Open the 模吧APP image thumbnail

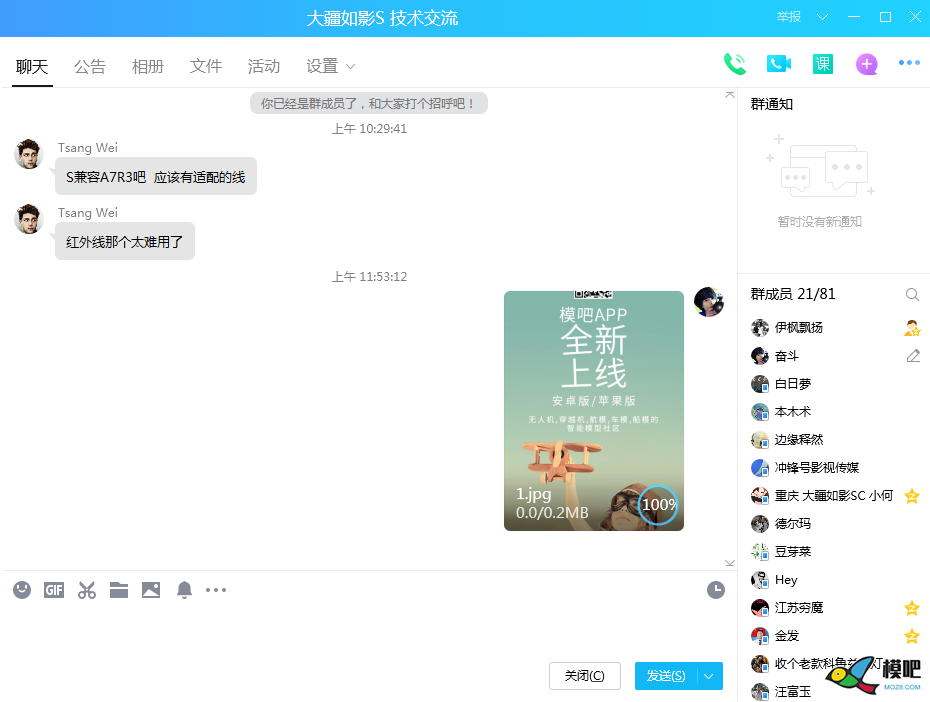click(594, 410)
